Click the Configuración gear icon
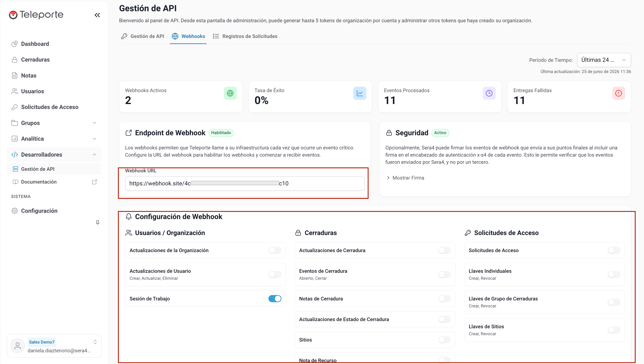Image resolution: width=644 pixels, height=364 pixels. point(14,211)
